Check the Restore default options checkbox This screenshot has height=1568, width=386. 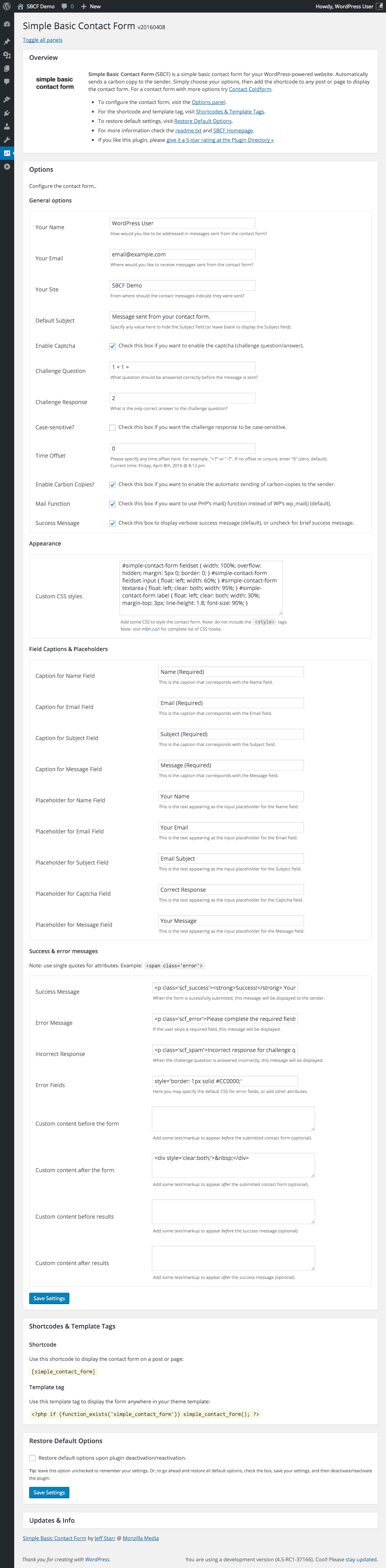pyautogui.click(x=32, y=1458)
